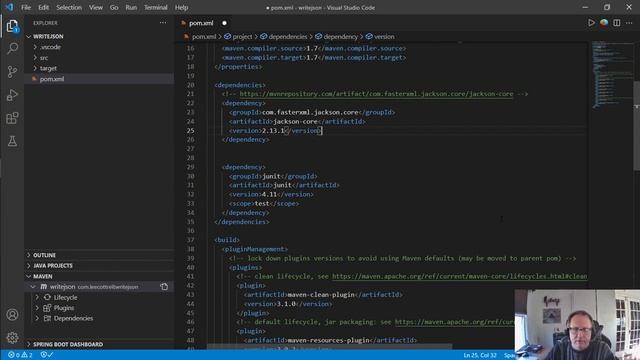Open the Testing flask icon

tap(12, 141)
